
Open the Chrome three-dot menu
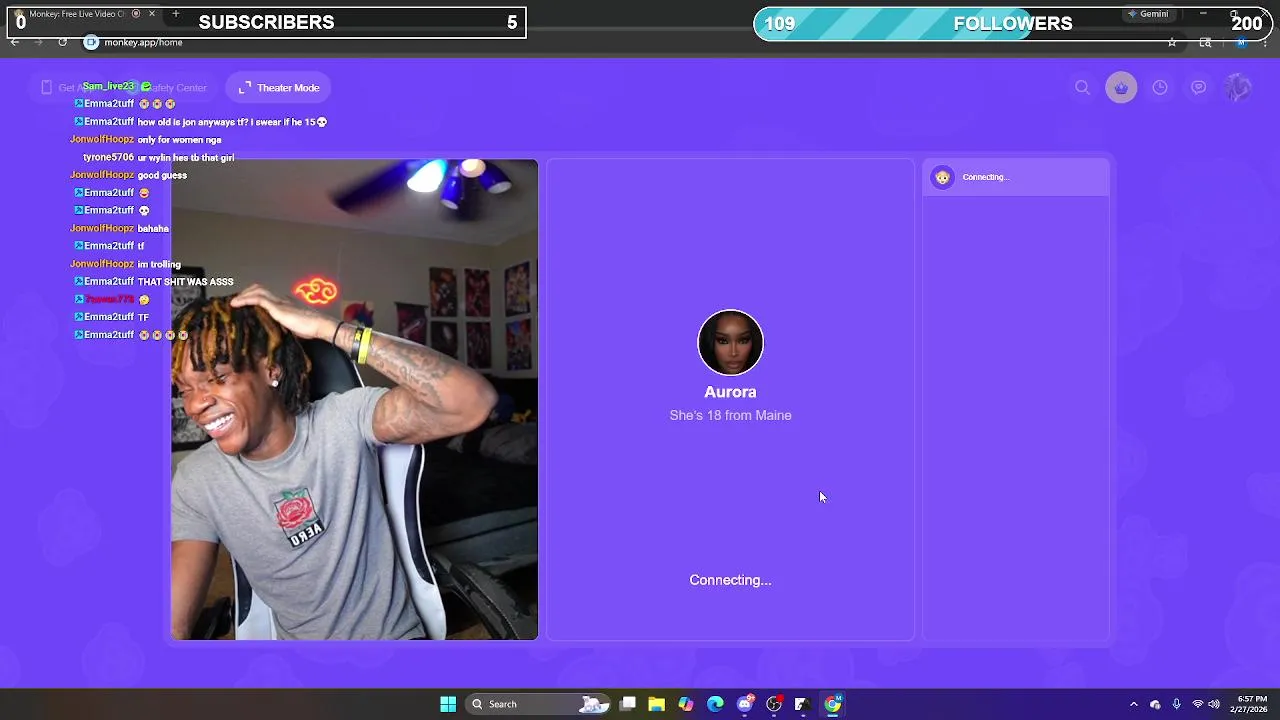(x=1265, y=42)
